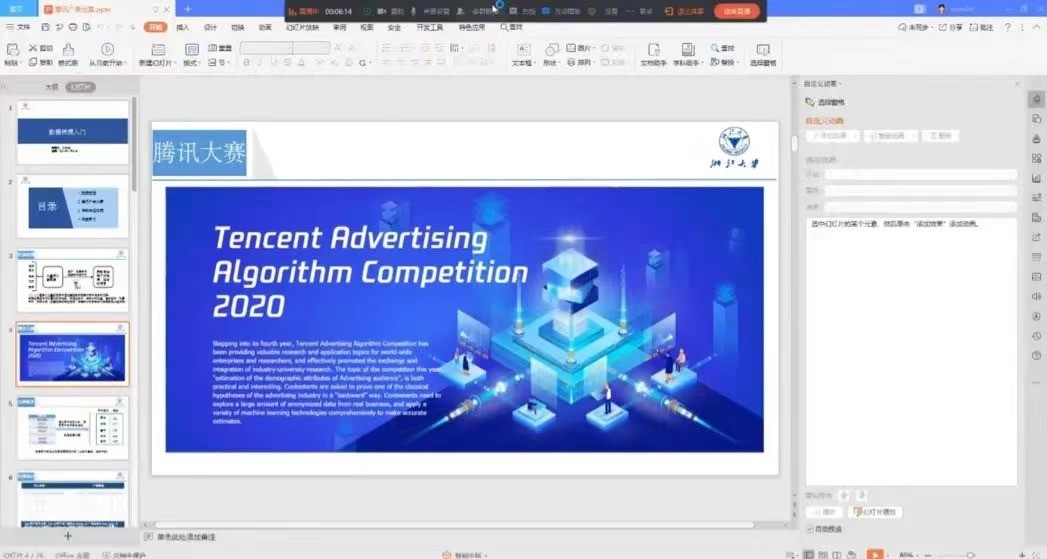1047x559 pixels.
Task: Click the red End Live button
Action: [737, 11]
